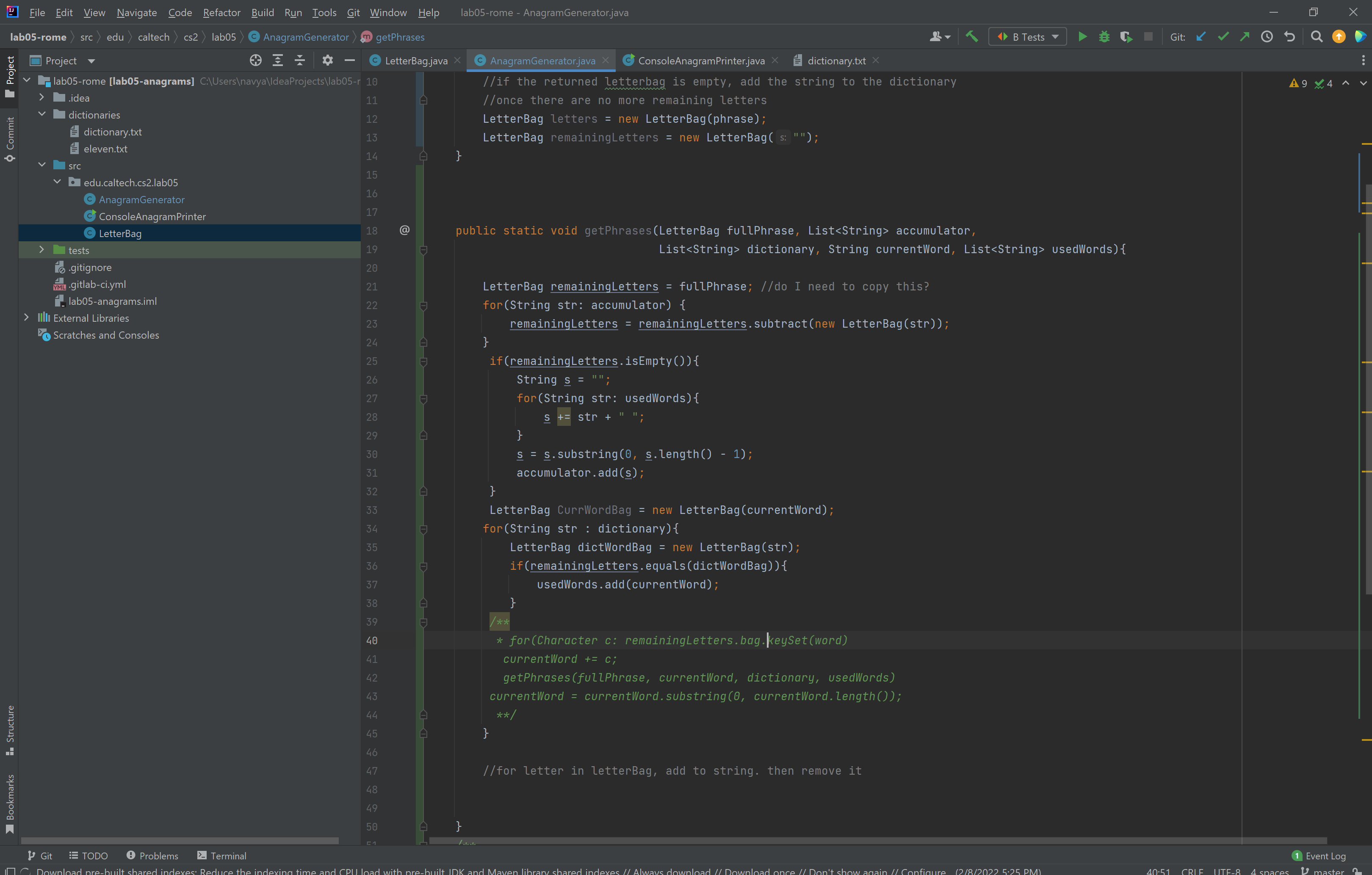
Task: Click the Build project hammer icon
Action: [972, 37]
